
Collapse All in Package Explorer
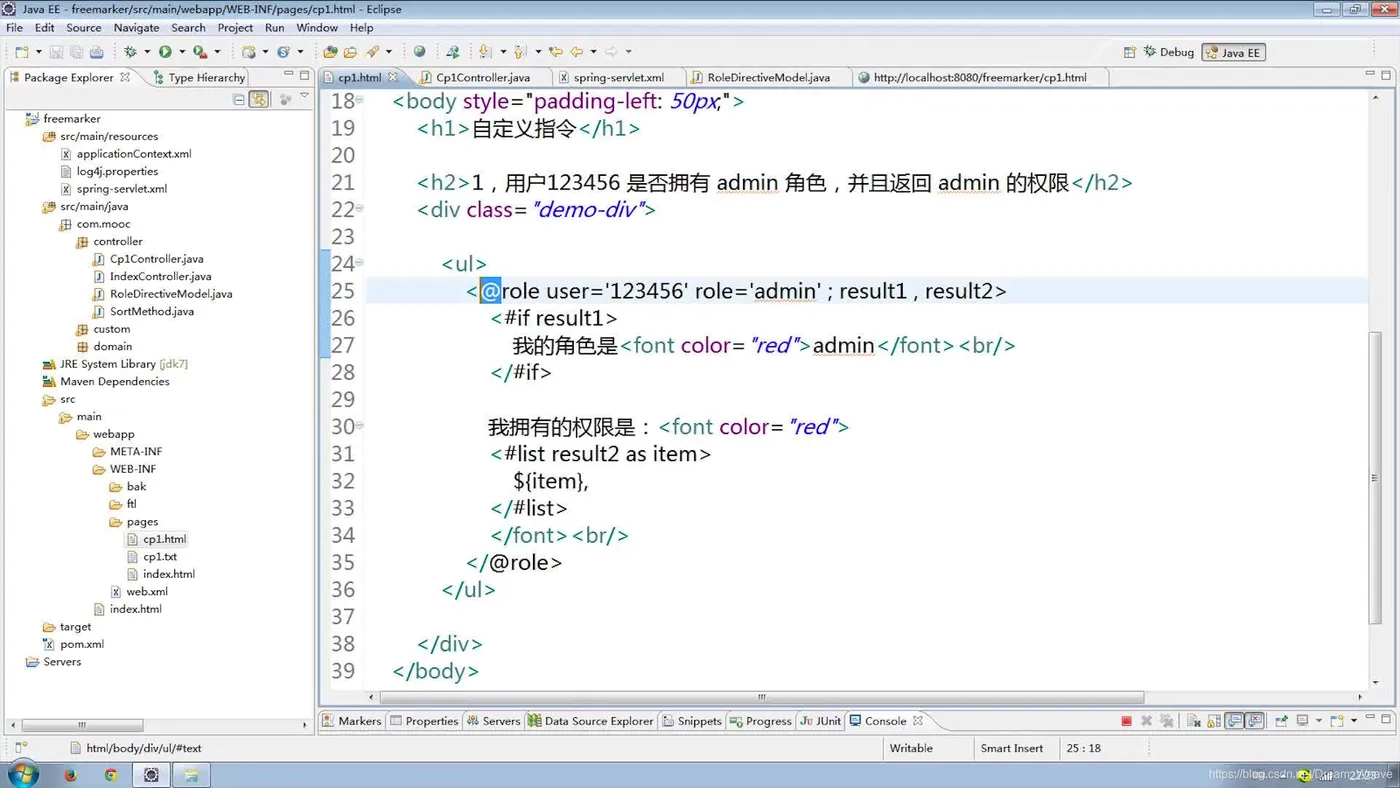click(238, 99)
